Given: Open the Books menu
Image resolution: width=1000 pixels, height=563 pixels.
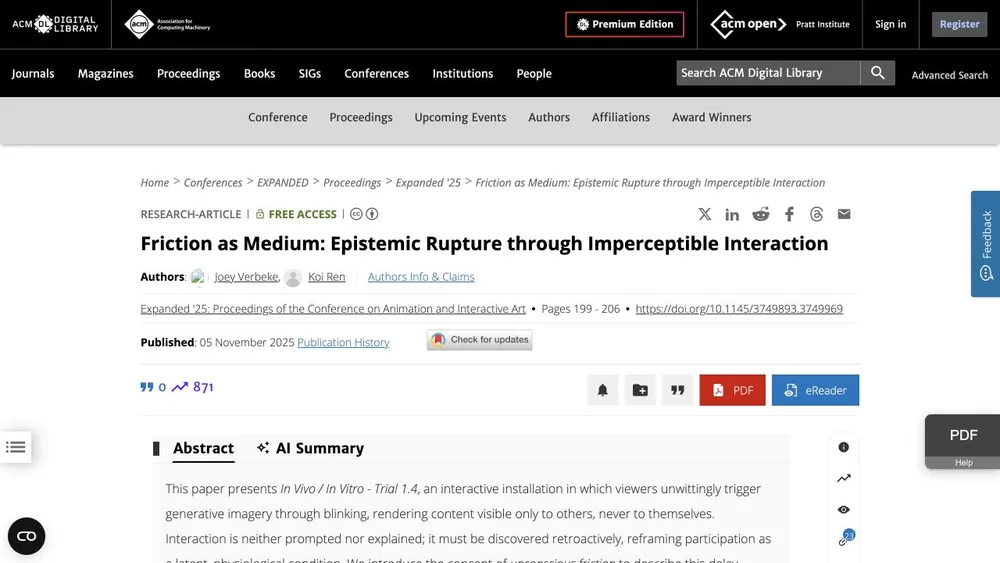Looking at the screenshot, I should point(260,73).
